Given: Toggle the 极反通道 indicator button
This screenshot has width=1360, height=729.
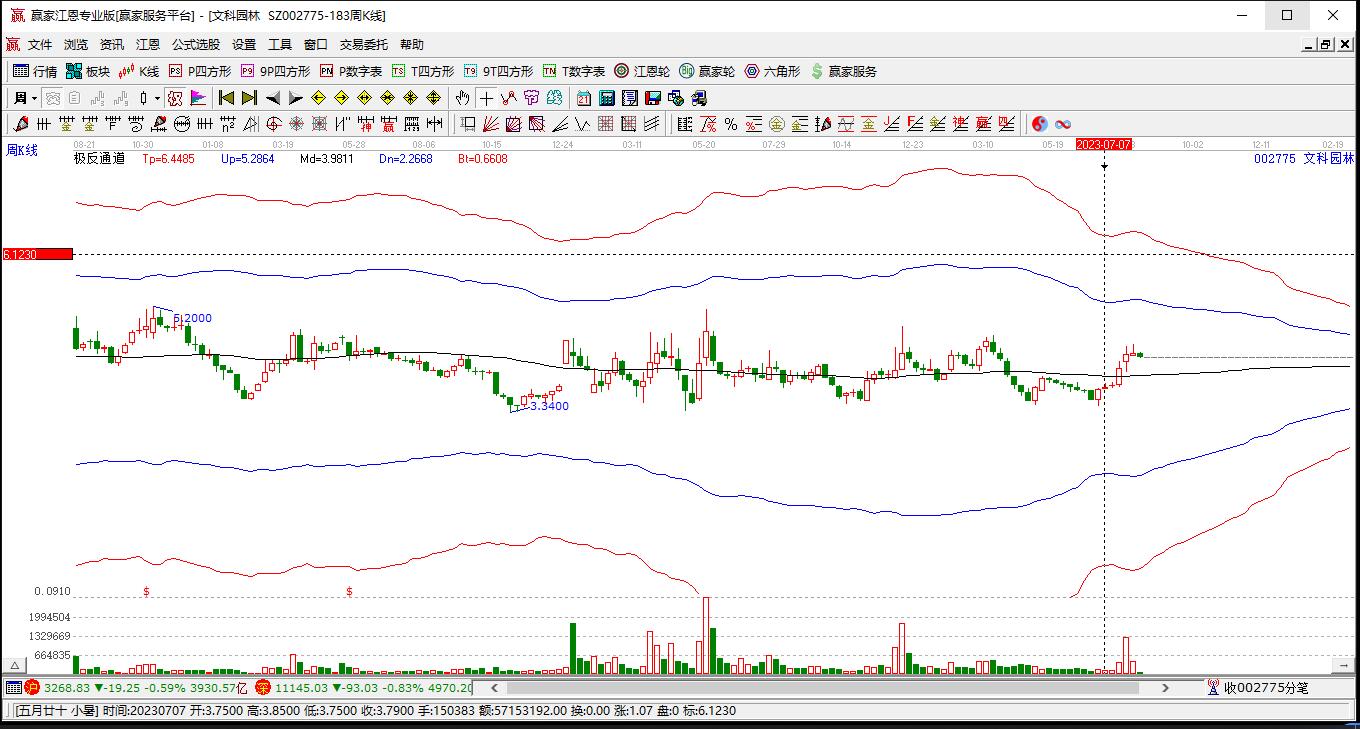Looking at the screenshot, I should [99, 158].
